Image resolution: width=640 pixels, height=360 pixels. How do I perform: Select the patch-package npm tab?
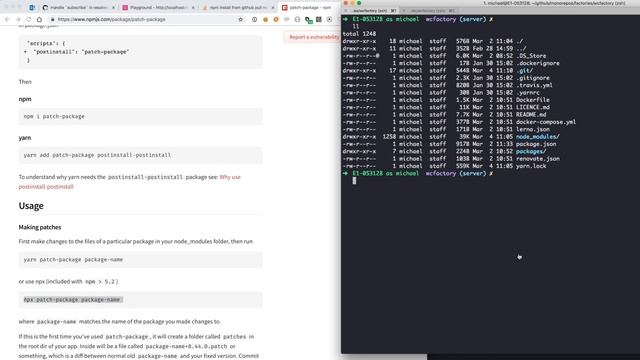[x=310, y=7]
